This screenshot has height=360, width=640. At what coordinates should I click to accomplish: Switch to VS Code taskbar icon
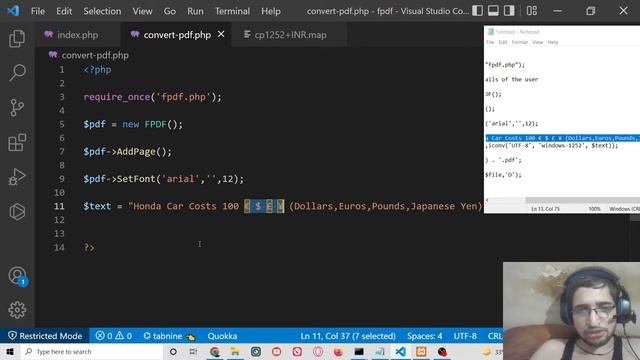400,351
